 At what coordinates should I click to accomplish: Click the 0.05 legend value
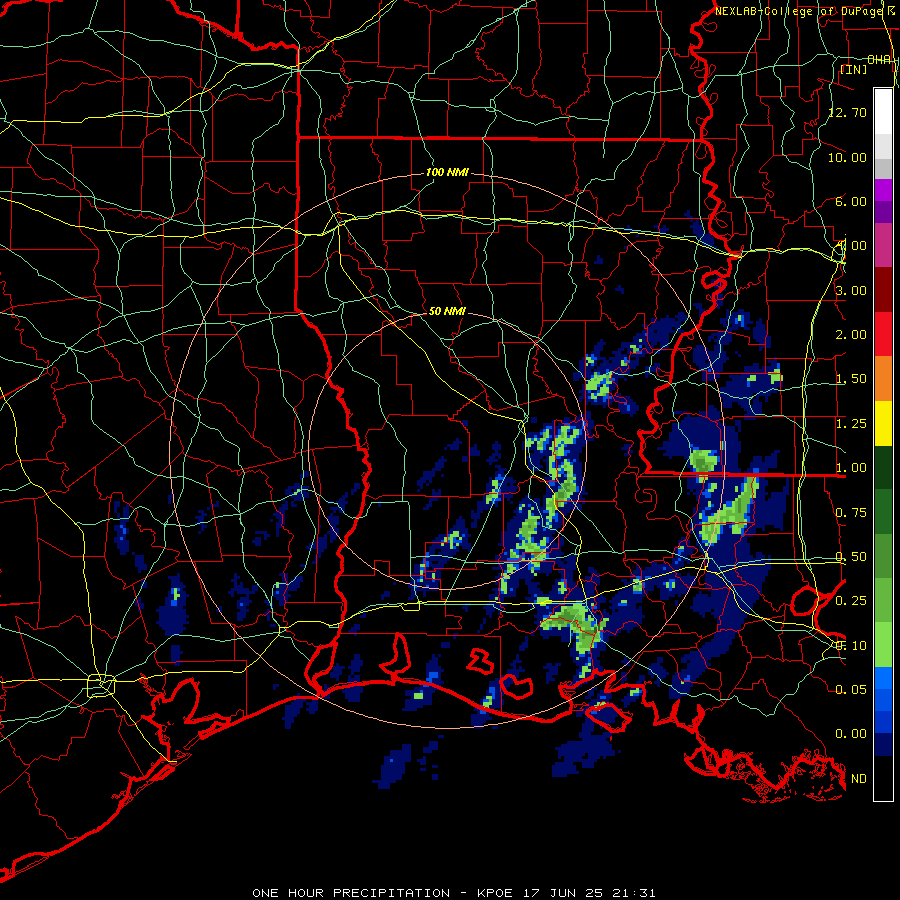(x=851, y=689)
